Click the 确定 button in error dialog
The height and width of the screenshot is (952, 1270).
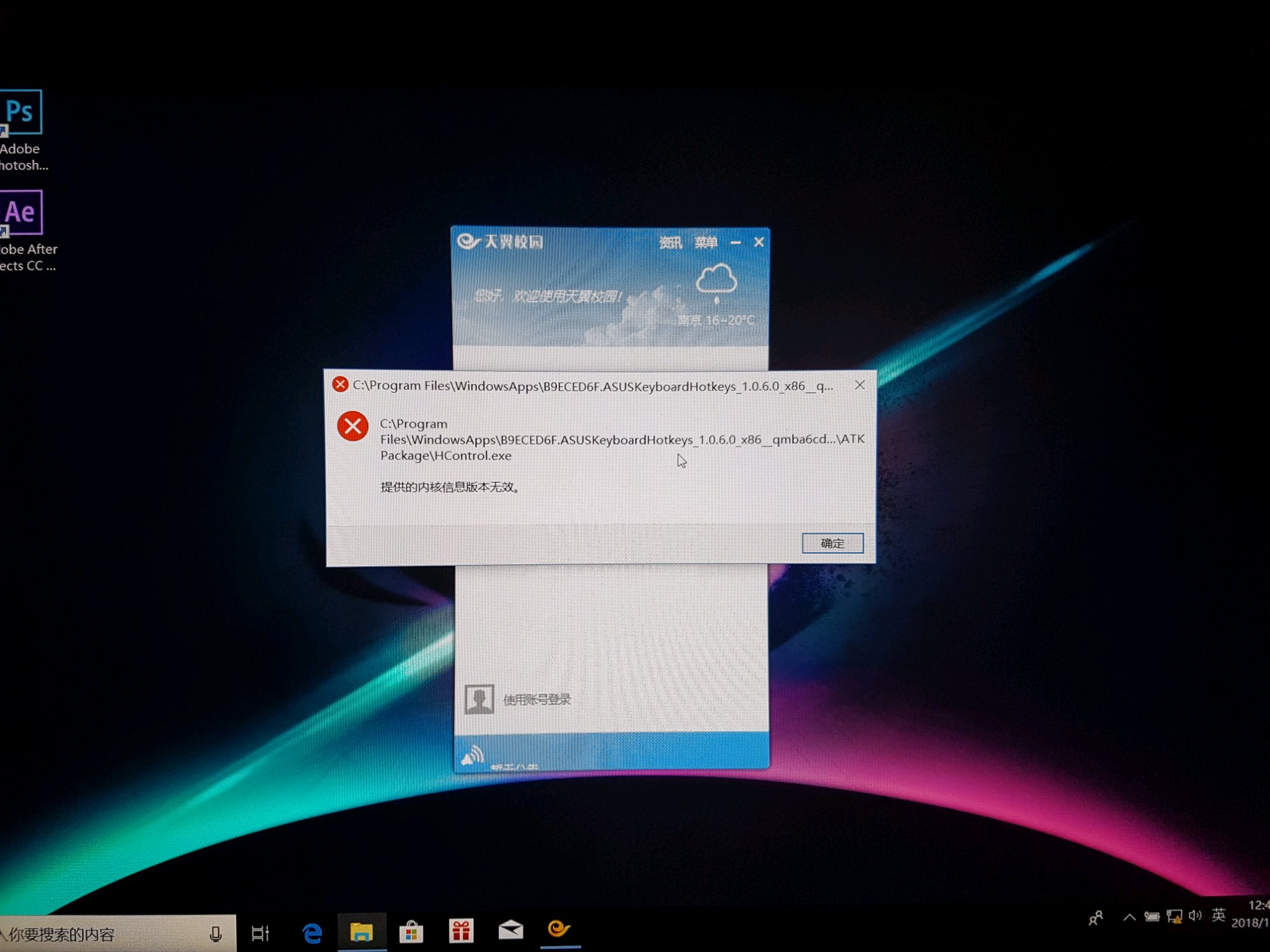click(832, 543)
